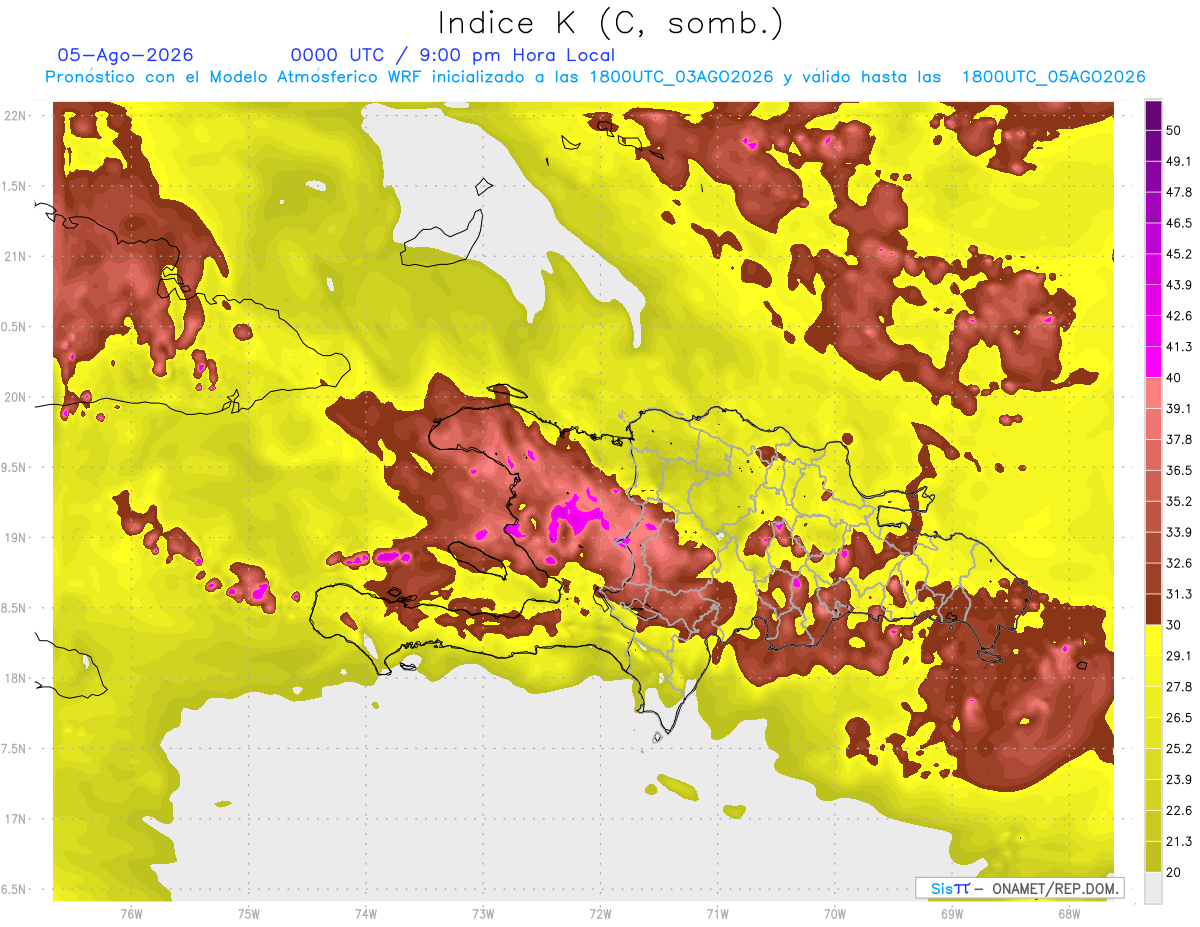Screen dimensions: 1200x927
Task: Click the '47.8' color scale value
Action: coord(1178,192)
